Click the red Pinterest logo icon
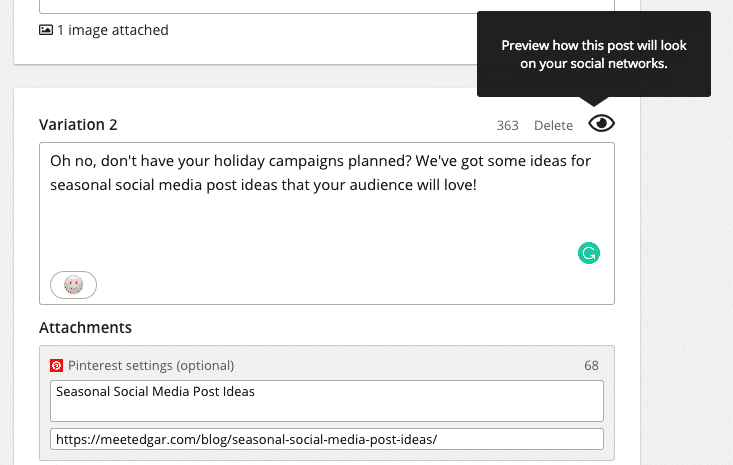Image resolution: width=733 pixels, height=465 pixels. tap(57, 365)
